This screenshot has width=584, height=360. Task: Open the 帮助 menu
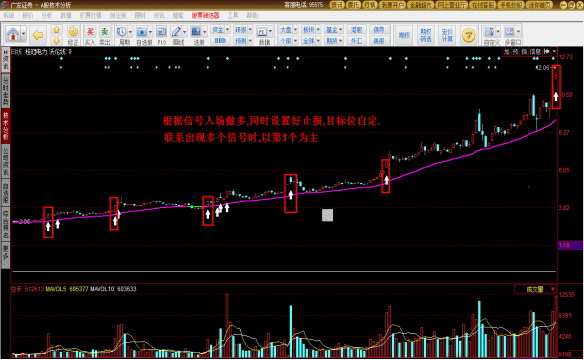click(252, 15)
